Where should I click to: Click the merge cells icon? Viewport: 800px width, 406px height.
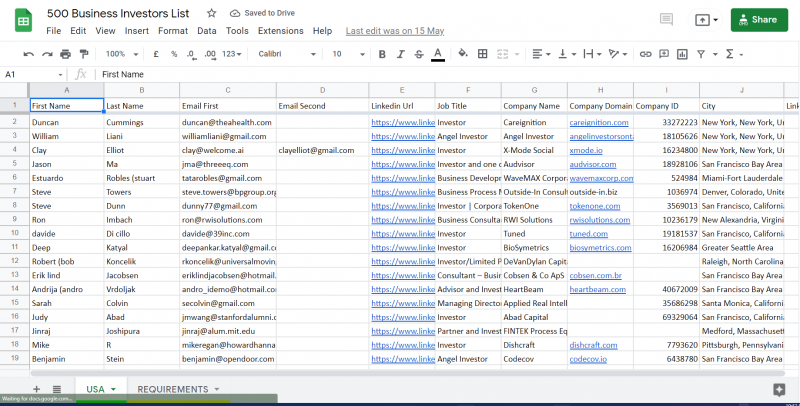click(x=503, y=54)
